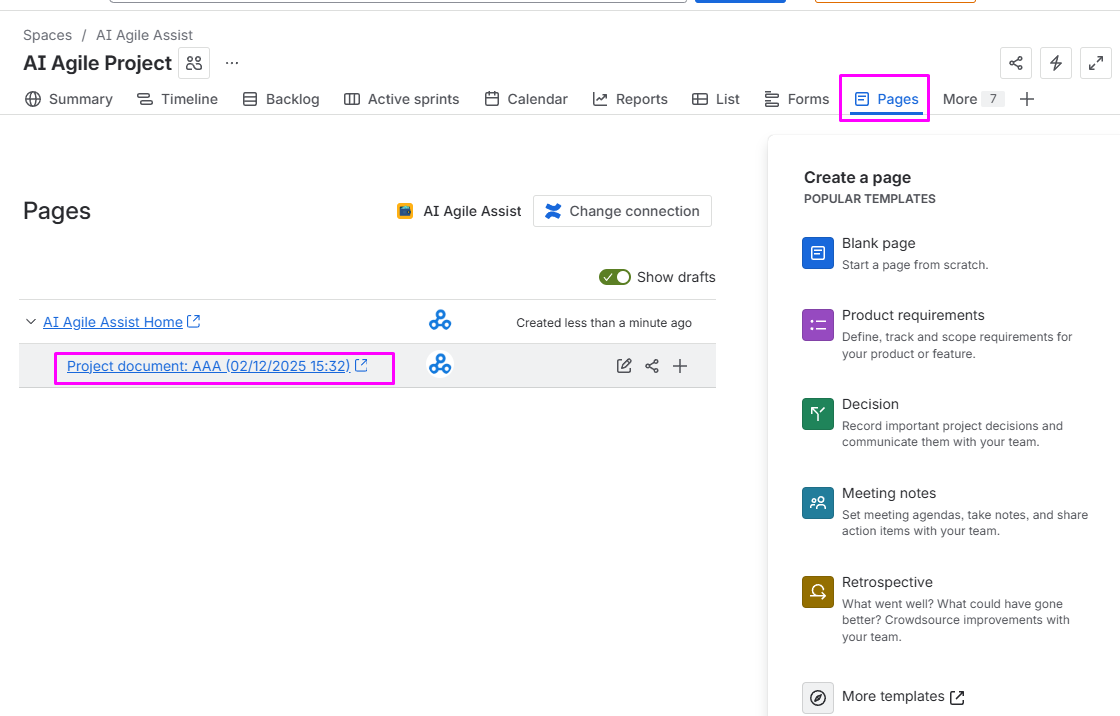Add a new tab with the plus icon
This screenshot has height=716, width=1120.
[x=1026, y=99]
